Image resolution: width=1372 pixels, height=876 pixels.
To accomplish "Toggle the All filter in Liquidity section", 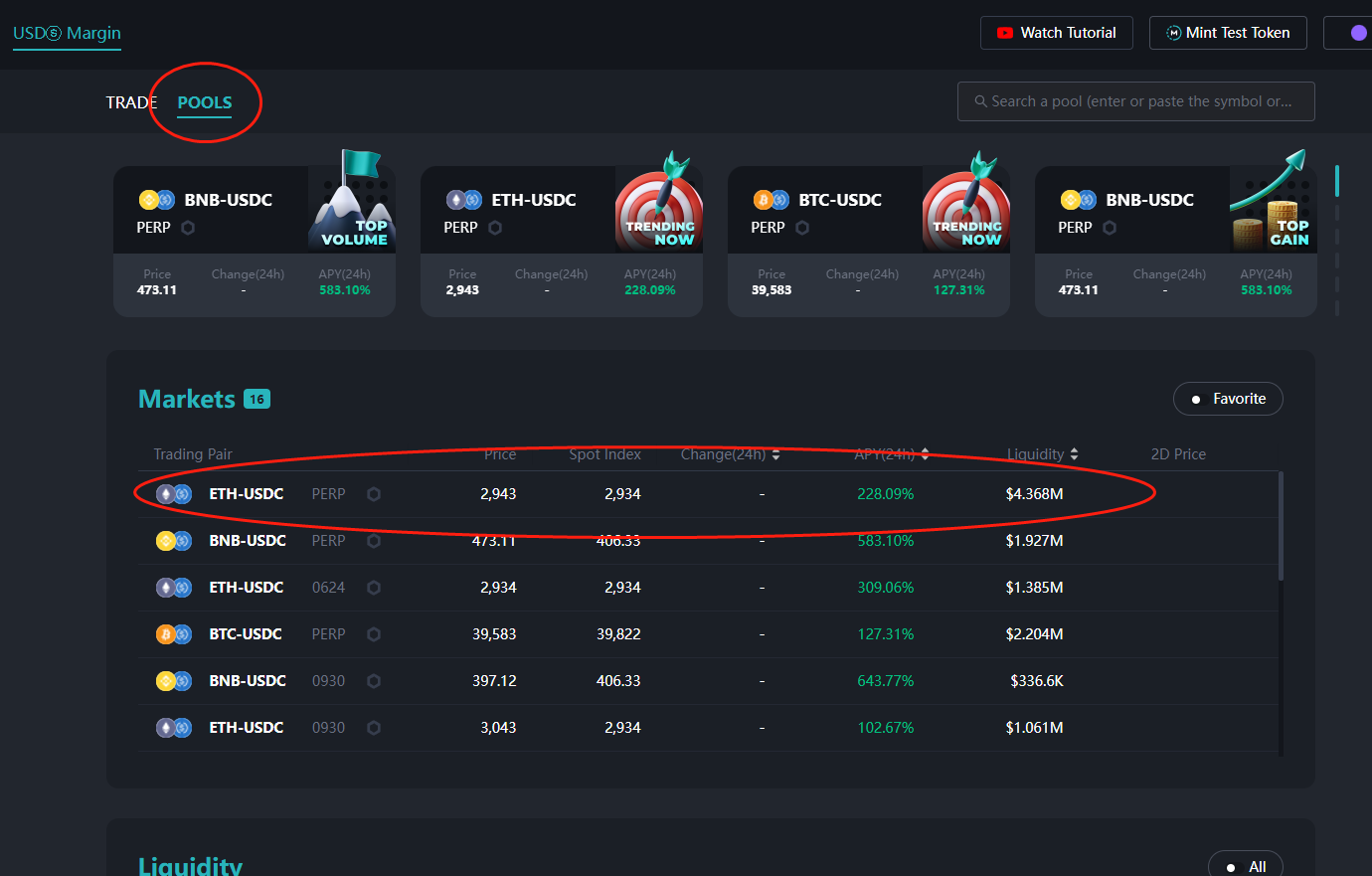I will click(1245, 866).
